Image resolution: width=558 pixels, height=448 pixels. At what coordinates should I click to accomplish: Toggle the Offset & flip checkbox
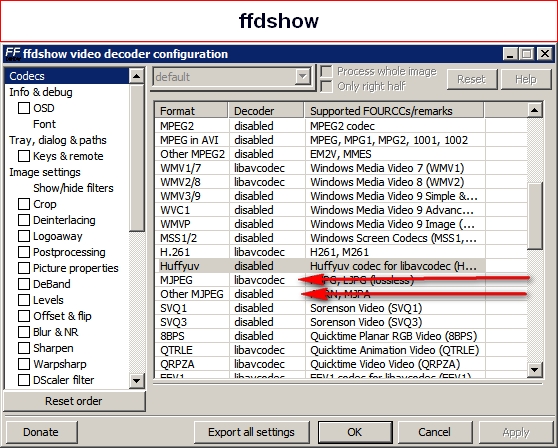click(24, 316)
